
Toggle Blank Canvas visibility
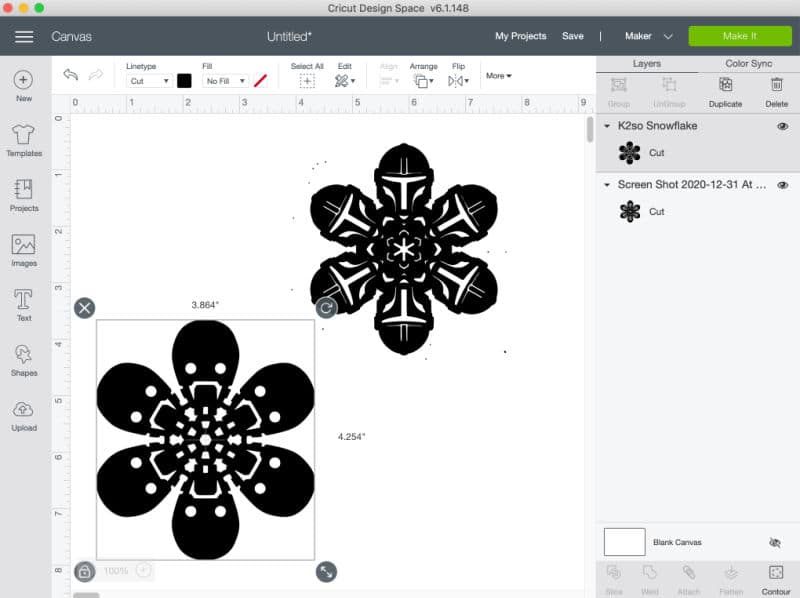(x=774, y=542)
